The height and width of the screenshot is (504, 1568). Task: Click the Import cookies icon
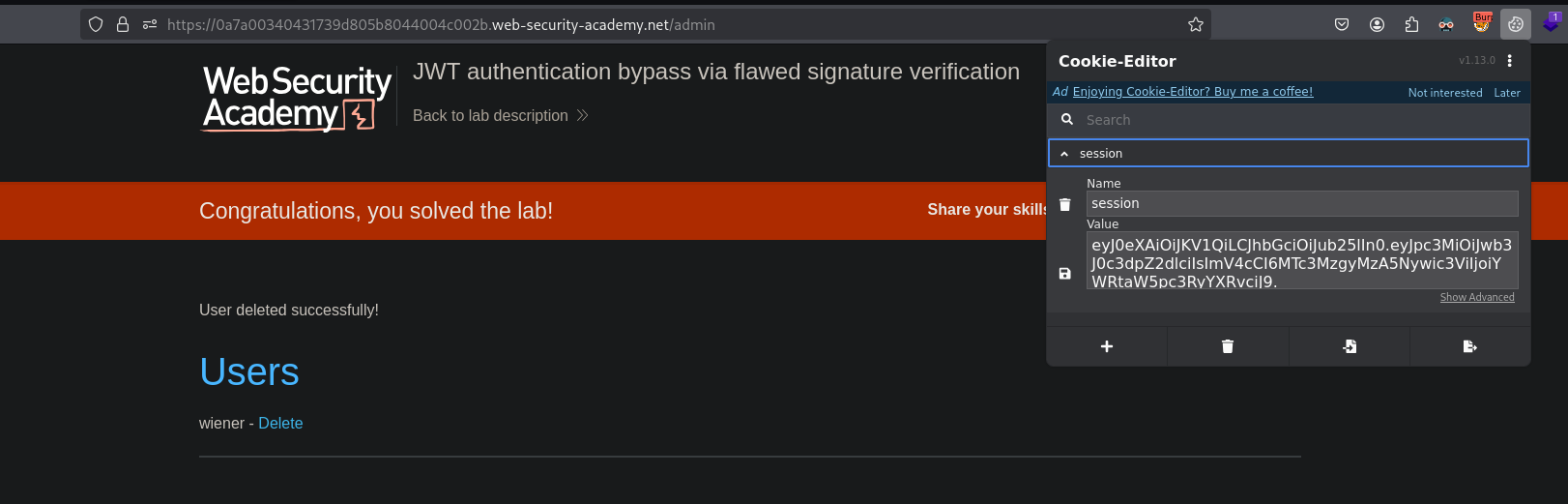tap(1350, 346)
